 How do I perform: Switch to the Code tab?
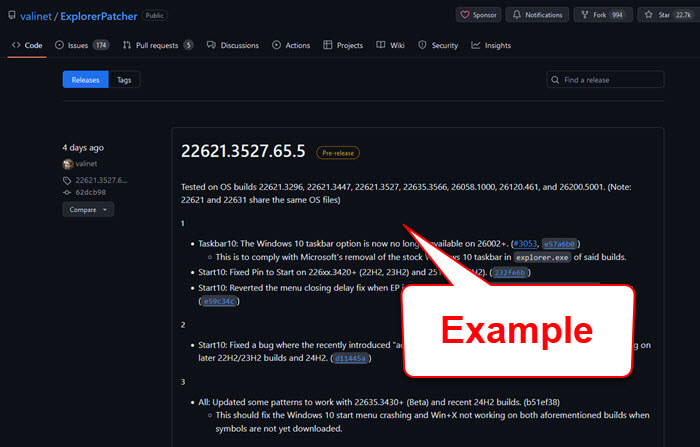(27, 45)
